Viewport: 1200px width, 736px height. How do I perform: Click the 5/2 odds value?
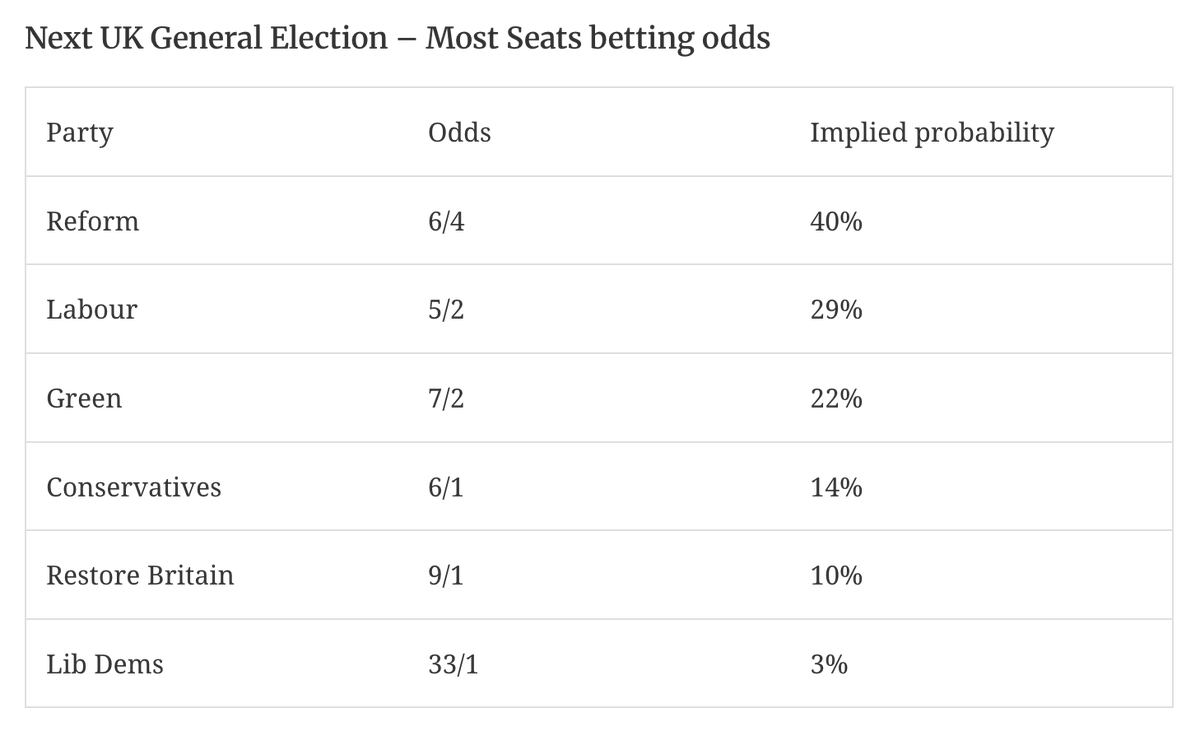coord(446,310)
